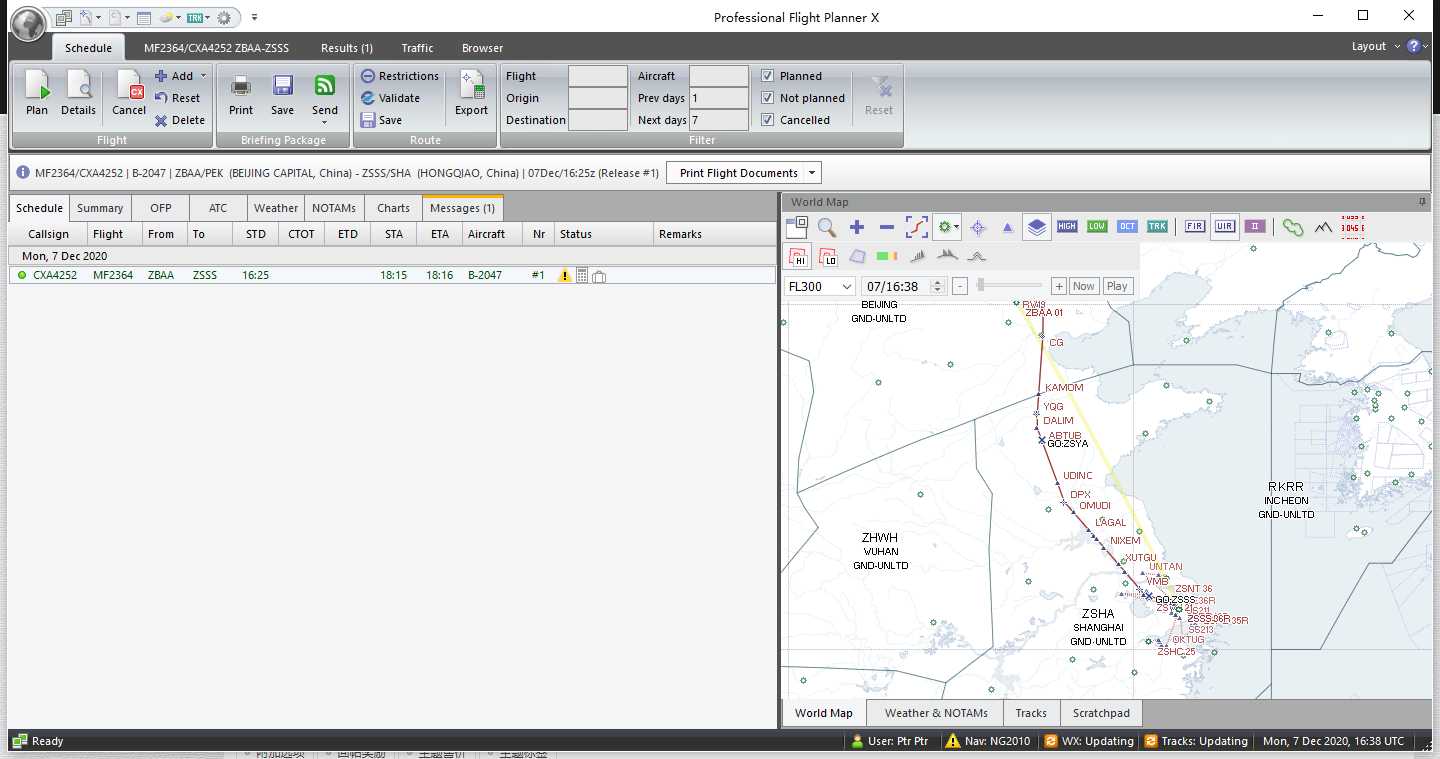Toggle LOW airways display

point(1097,227)
